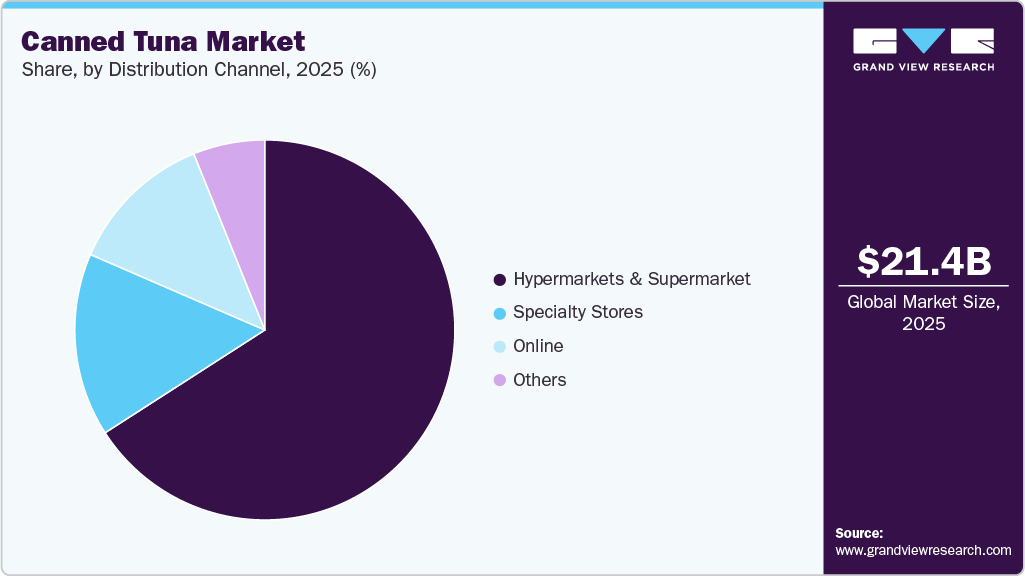Click the lavender Others legend bullet

click(498, 380)
